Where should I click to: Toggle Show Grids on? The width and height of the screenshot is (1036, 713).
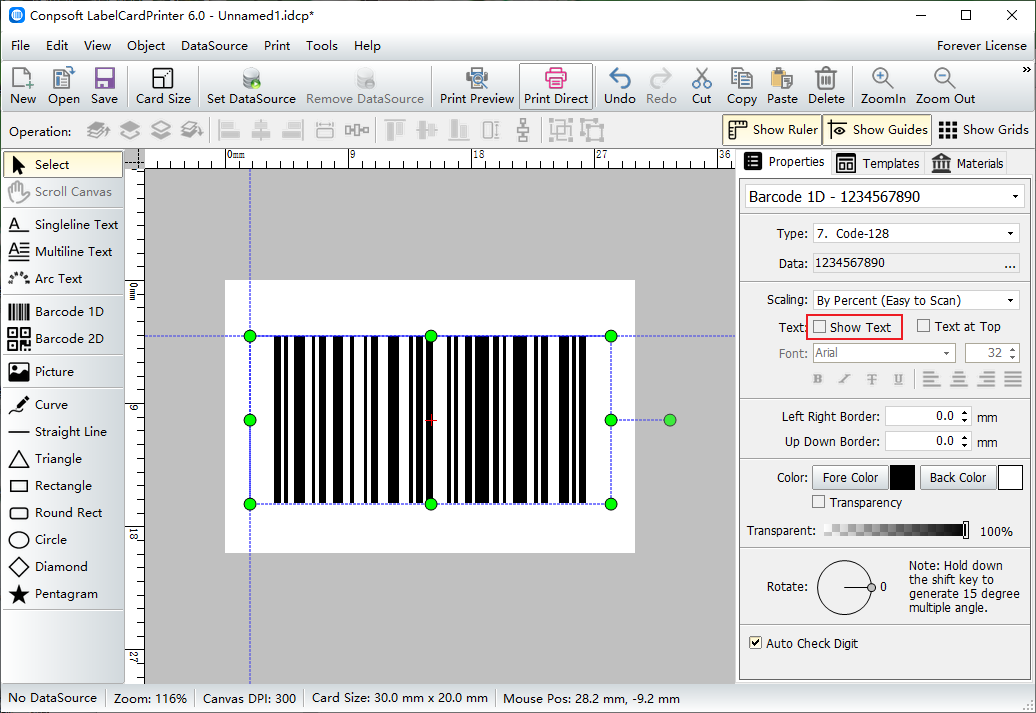(982, 130)
